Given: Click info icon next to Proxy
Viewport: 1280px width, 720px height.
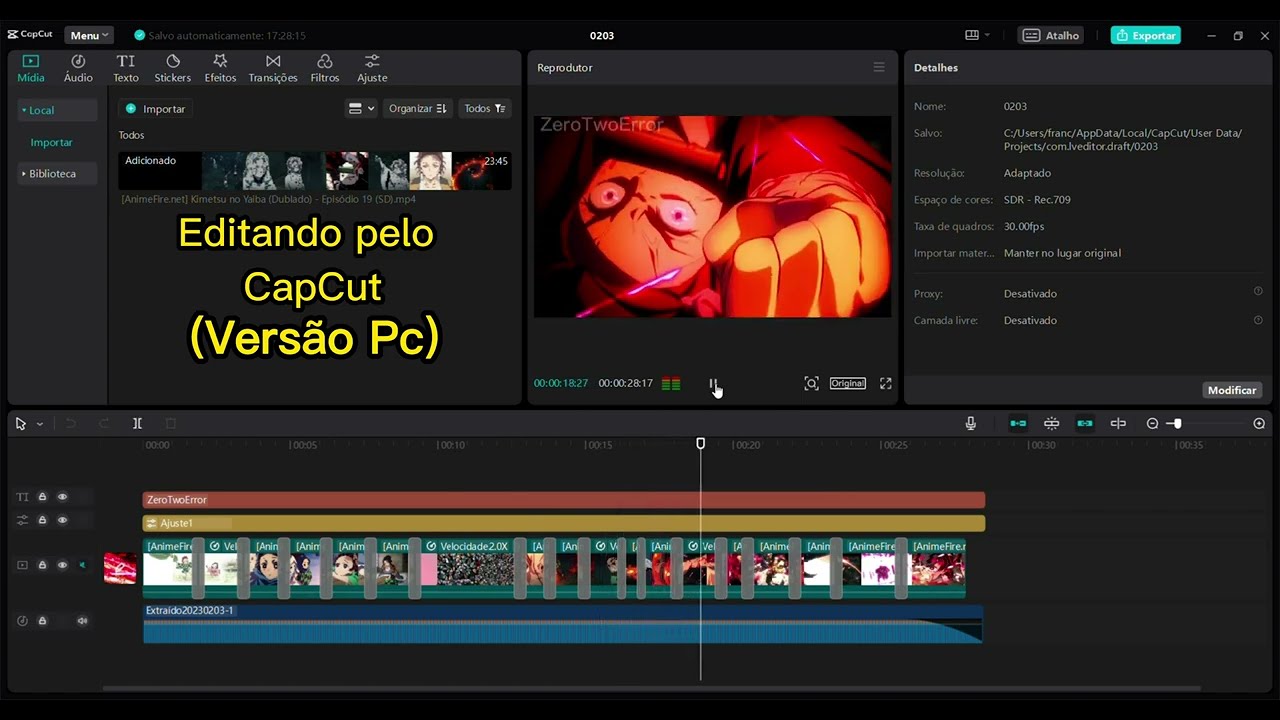Looking at the screenshot, I should click(x=1258, y=292).
